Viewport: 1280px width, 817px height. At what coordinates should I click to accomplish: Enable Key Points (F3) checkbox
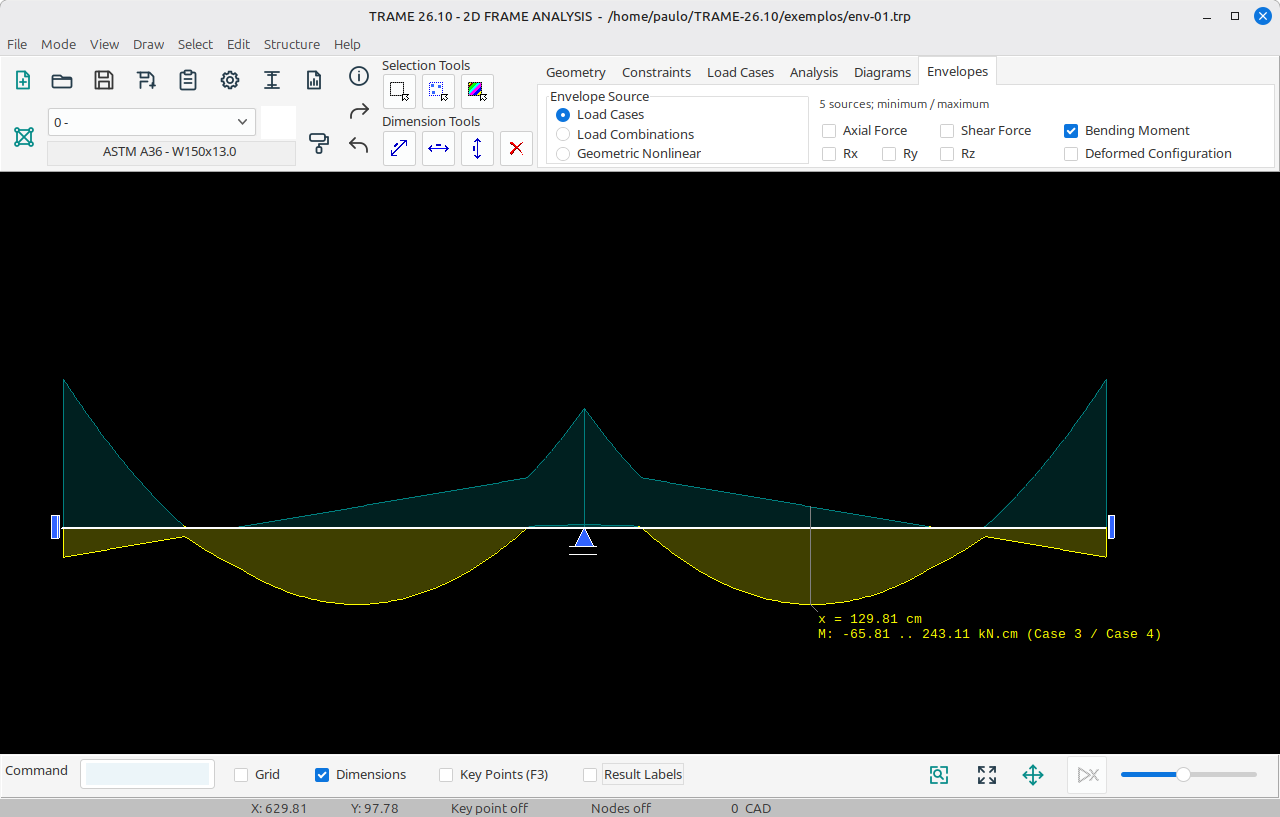446,775
